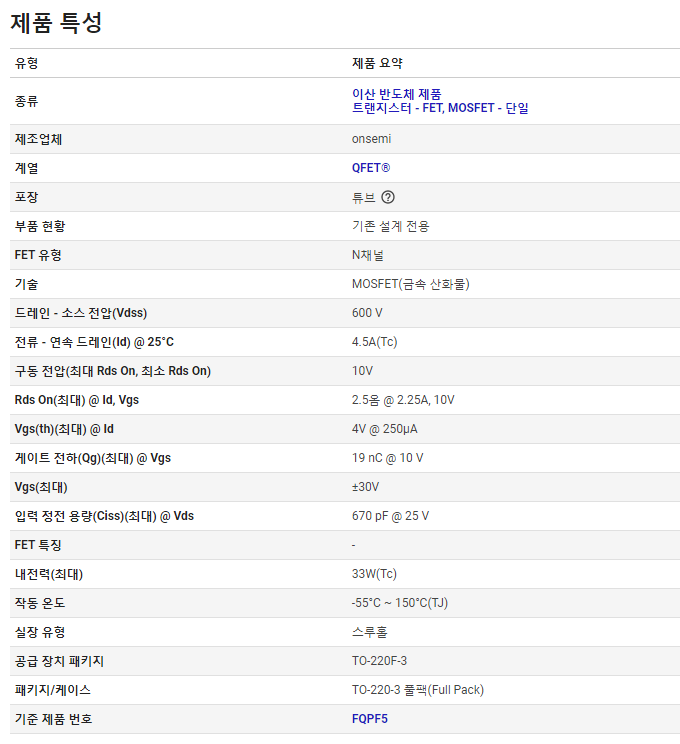Open the FQPF5 base product number link
The height and width of the screenshot is (744, 680).
[x=369, y=719]
